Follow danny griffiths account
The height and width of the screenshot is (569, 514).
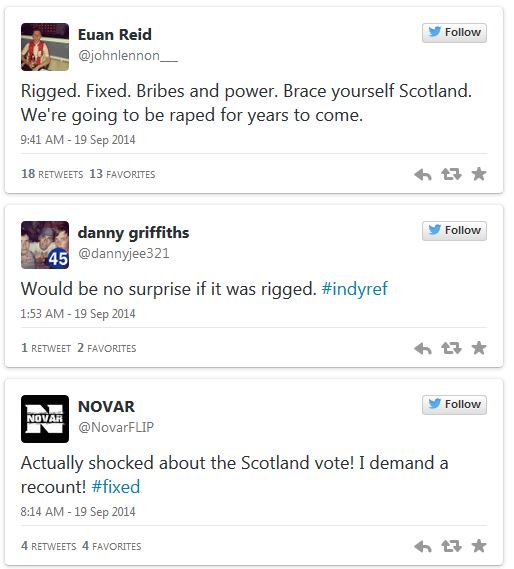454,231
